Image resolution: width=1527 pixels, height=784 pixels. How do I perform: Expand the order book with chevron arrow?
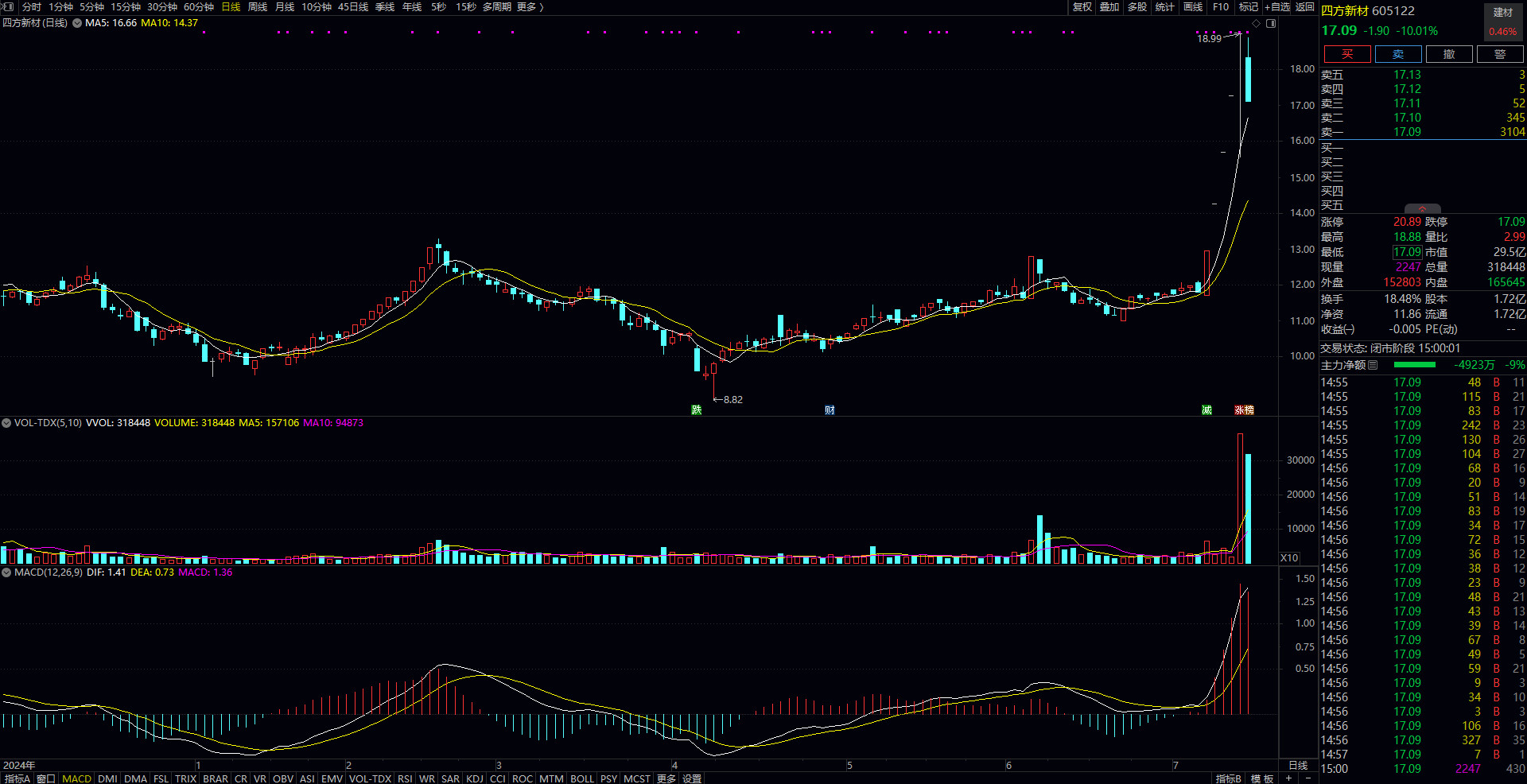click(x=1422, y=209)
